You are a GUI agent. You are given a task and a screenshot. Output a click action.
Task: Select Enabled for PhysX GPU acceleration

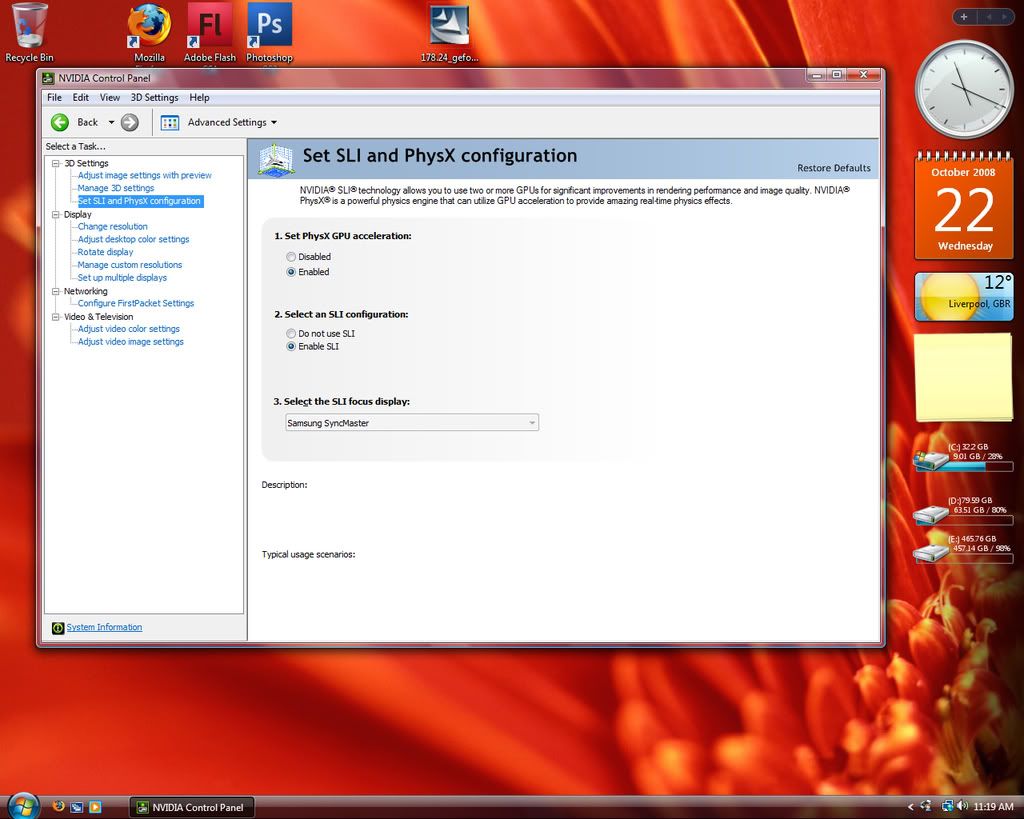coord(291,272)
